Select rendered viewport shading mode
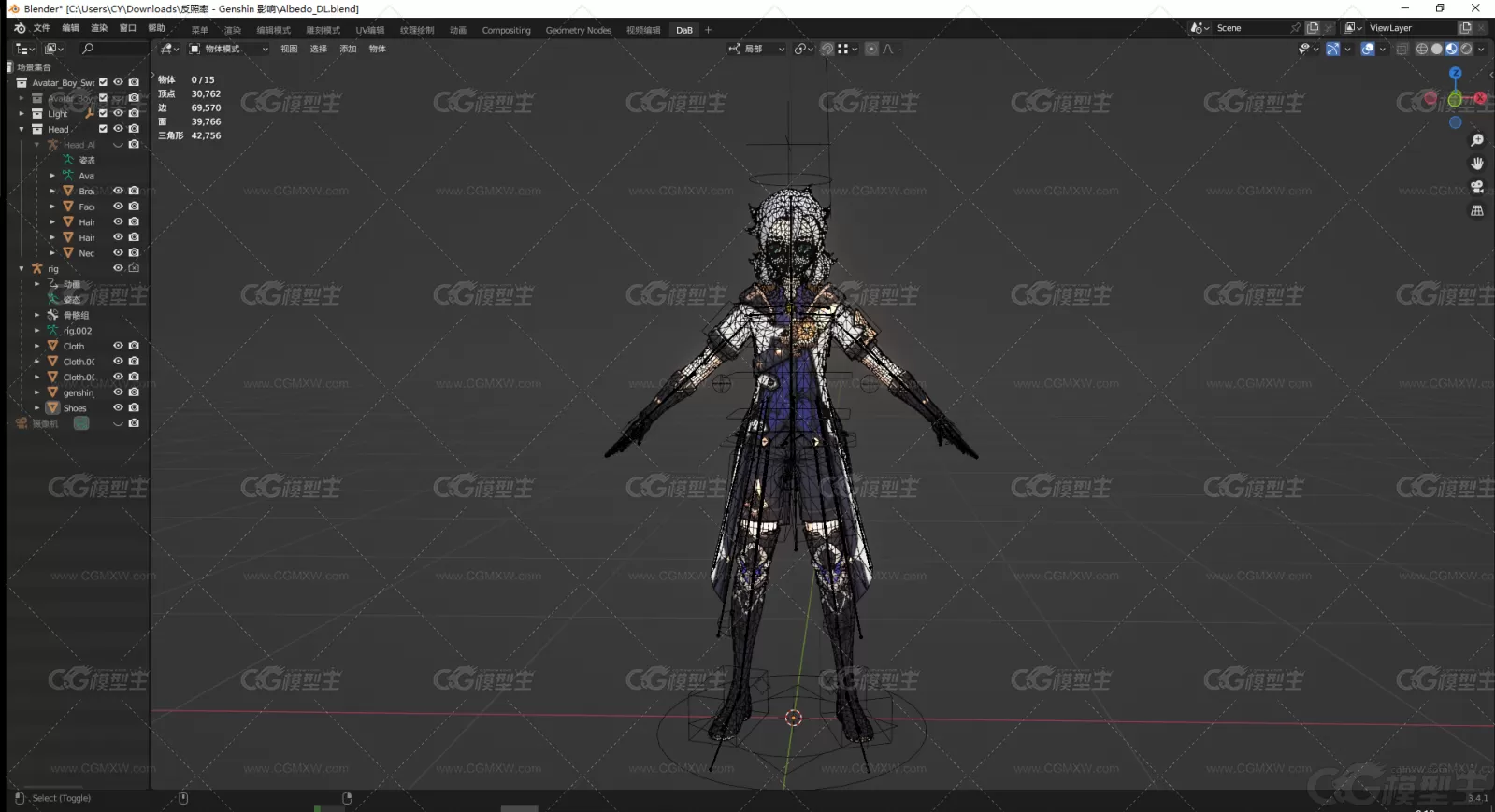This screenshot has width=1495, height=812. 1466,49
